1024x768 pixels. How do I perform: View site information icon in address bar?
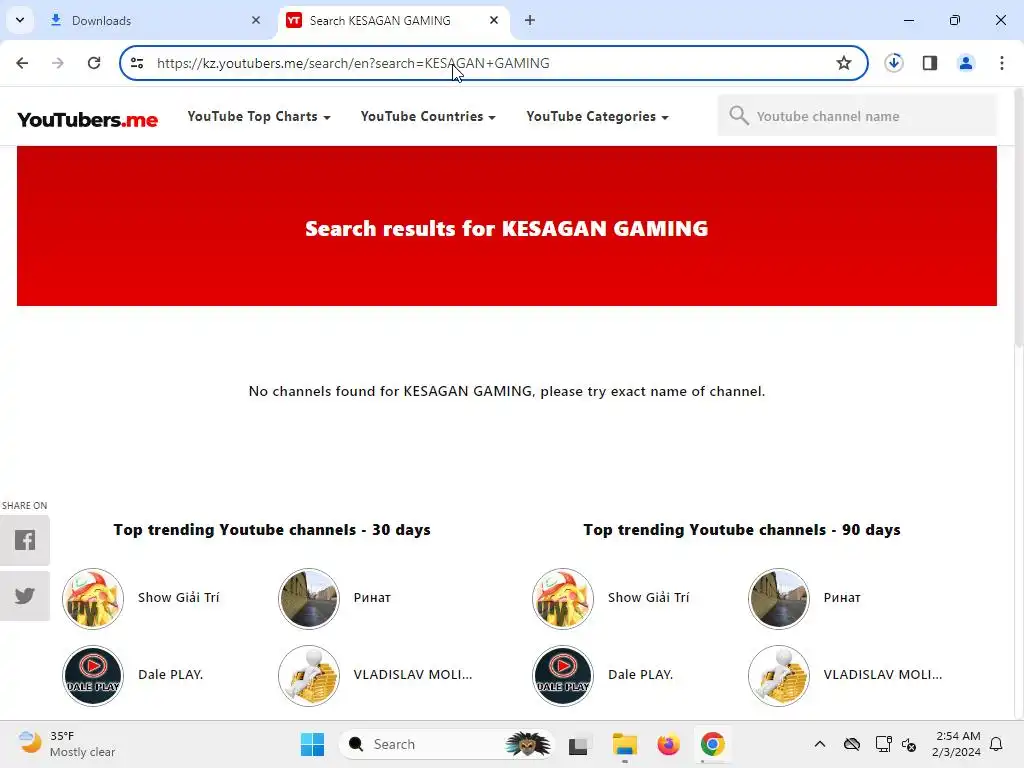pos(137,63)
